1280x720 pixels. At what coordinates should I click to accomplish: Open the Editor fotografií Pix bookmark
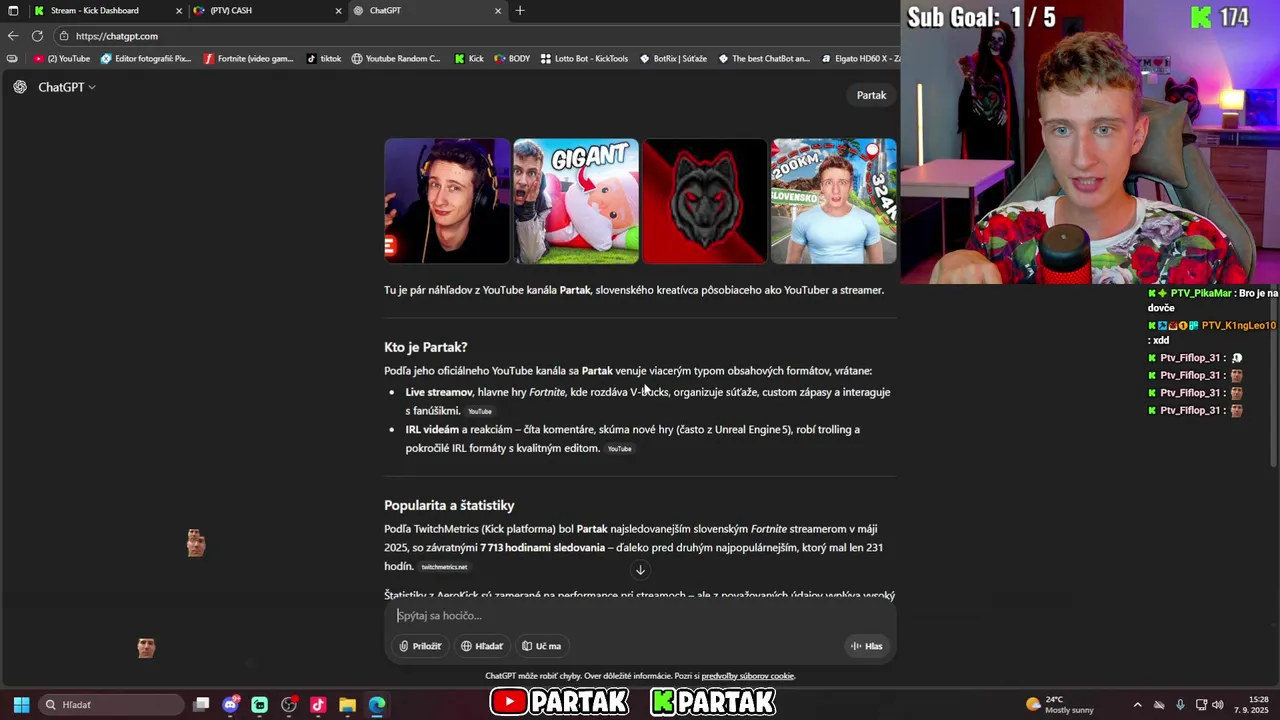[x=146, y=59]
